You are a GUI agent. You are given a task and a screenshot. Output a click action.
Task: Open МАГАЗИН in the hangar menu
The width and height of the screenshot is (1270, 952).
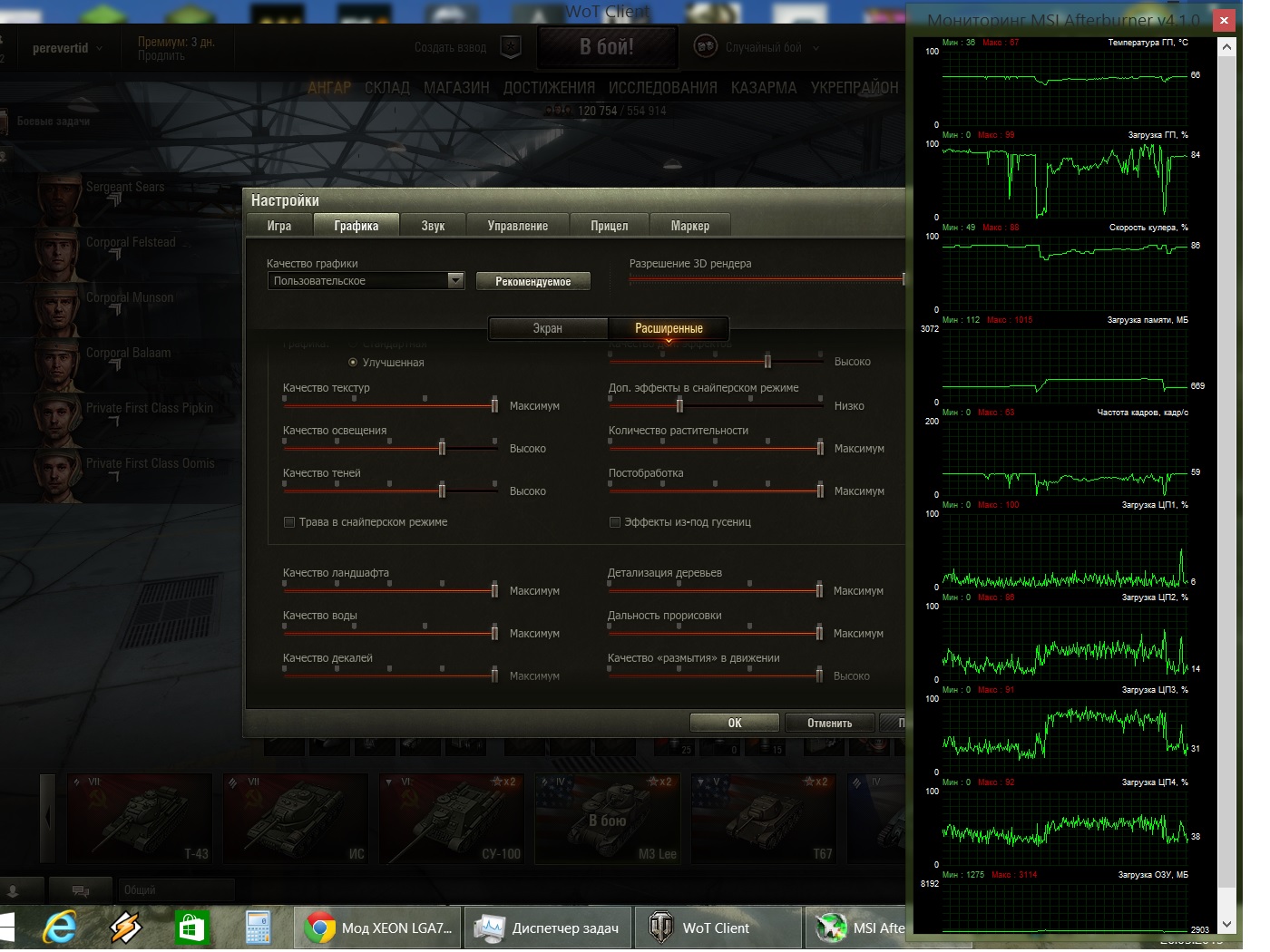[x=456, y=88]
